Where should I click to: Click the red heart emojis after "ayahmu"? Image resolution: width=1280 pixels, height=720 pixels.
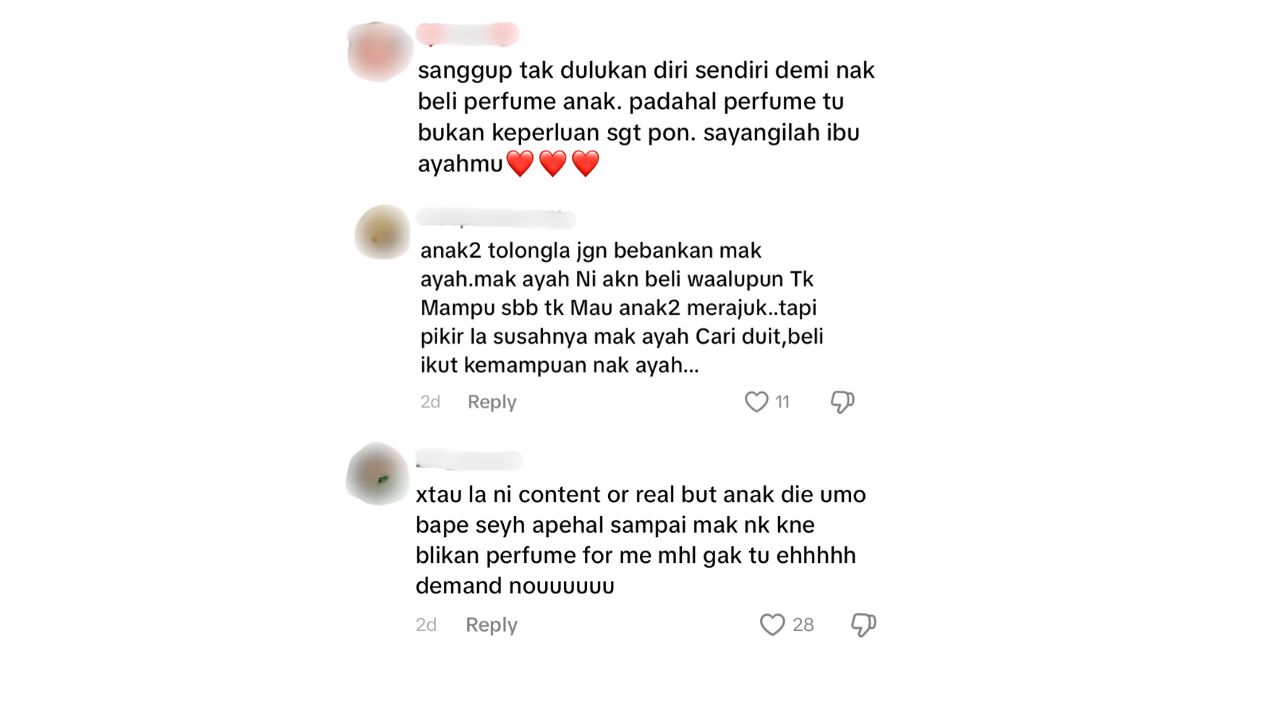pyautogui.click(x=552, y=164)
